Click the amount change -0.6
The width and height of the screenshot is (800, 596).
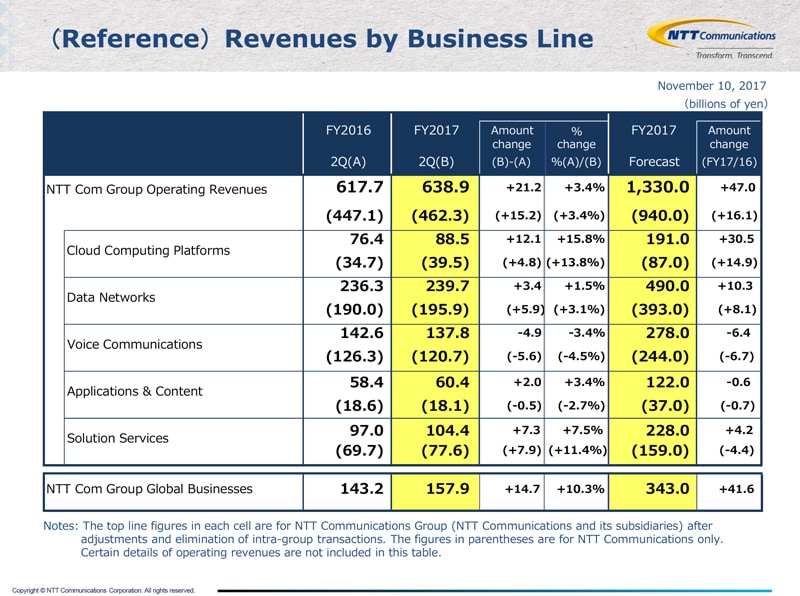point(738,382)
